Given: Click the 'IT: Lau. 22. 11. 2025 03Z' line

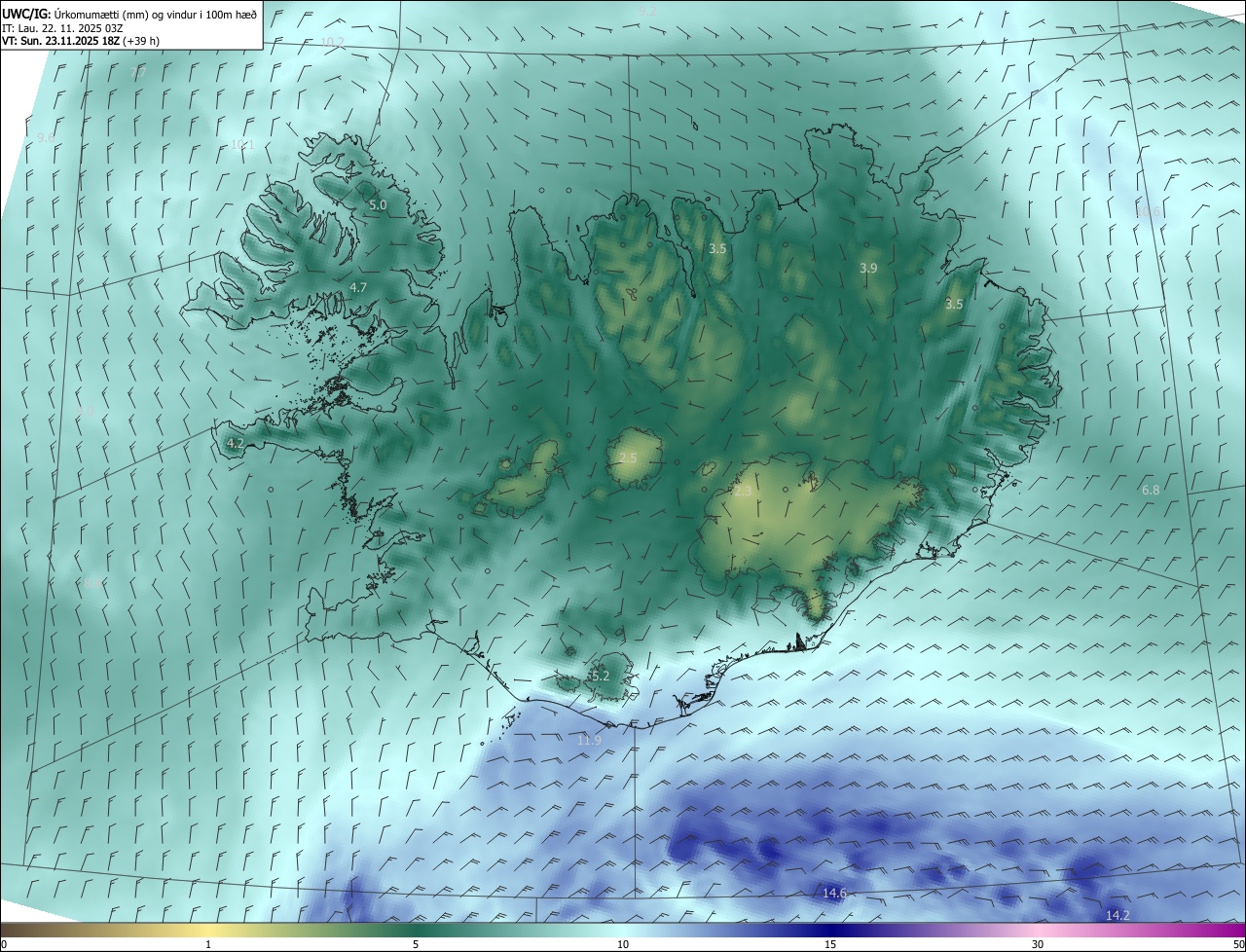Looking at the screenshot, I should [62, 27].
